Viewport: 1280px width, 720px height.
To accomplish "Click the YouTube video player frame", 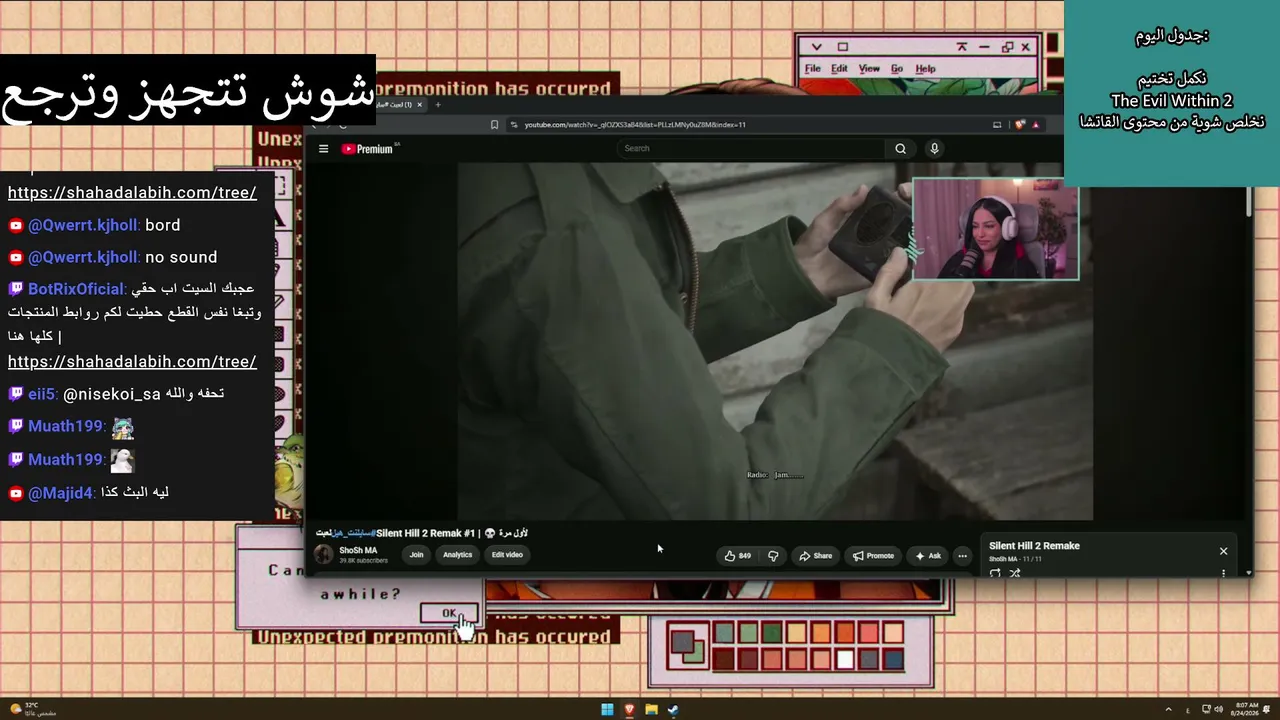I will 775,341.
